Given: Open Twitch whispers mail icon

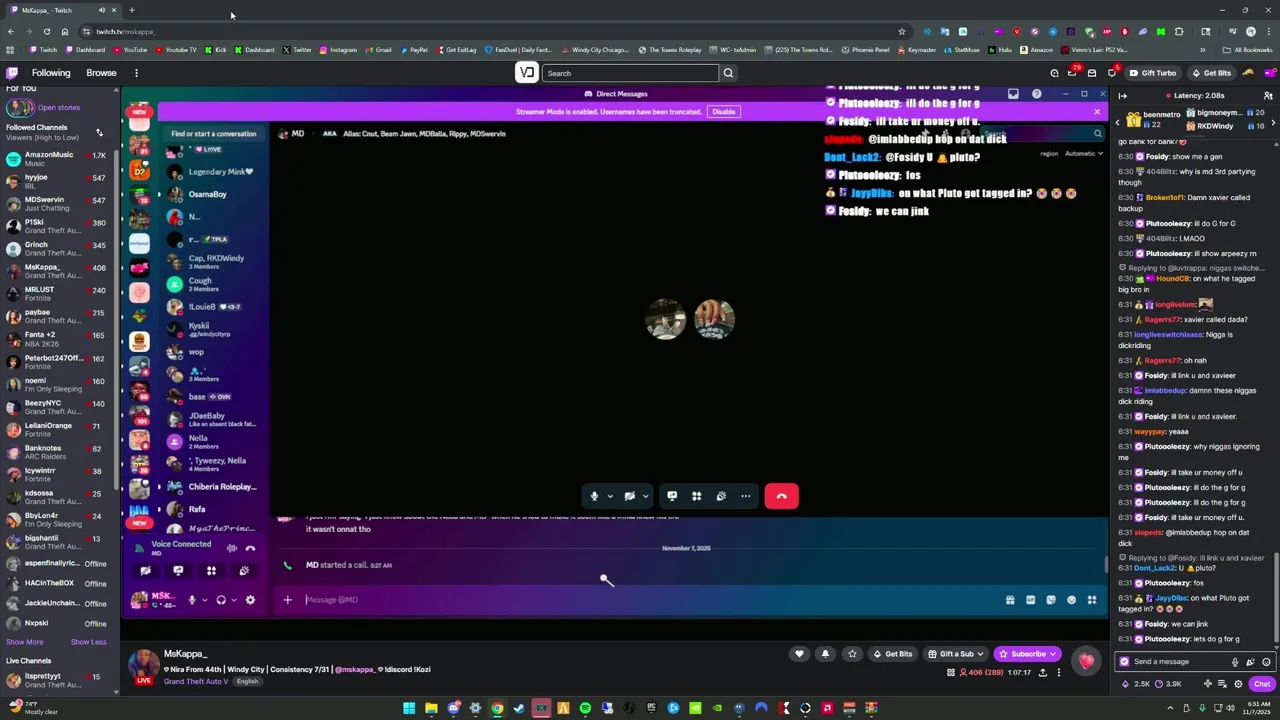Looking at the screenshot, I should 1092,73.
